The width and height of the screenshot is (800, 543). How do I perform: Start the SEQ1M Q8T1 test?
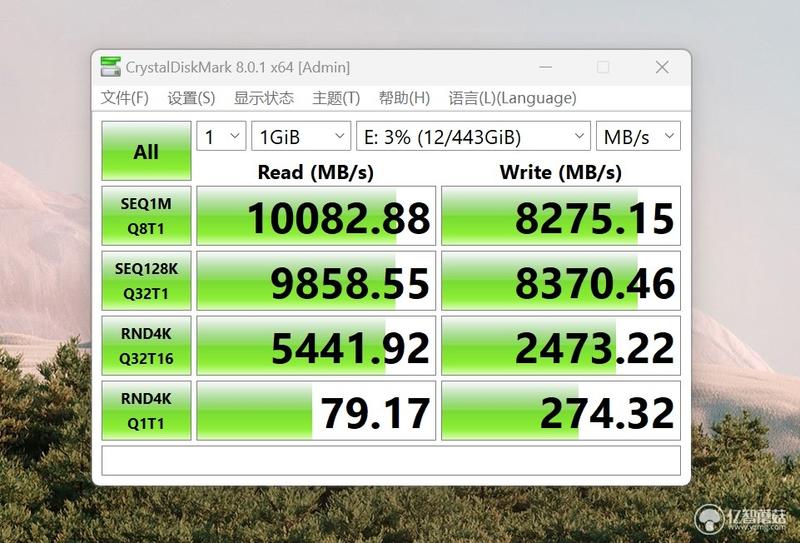(146, 215)
